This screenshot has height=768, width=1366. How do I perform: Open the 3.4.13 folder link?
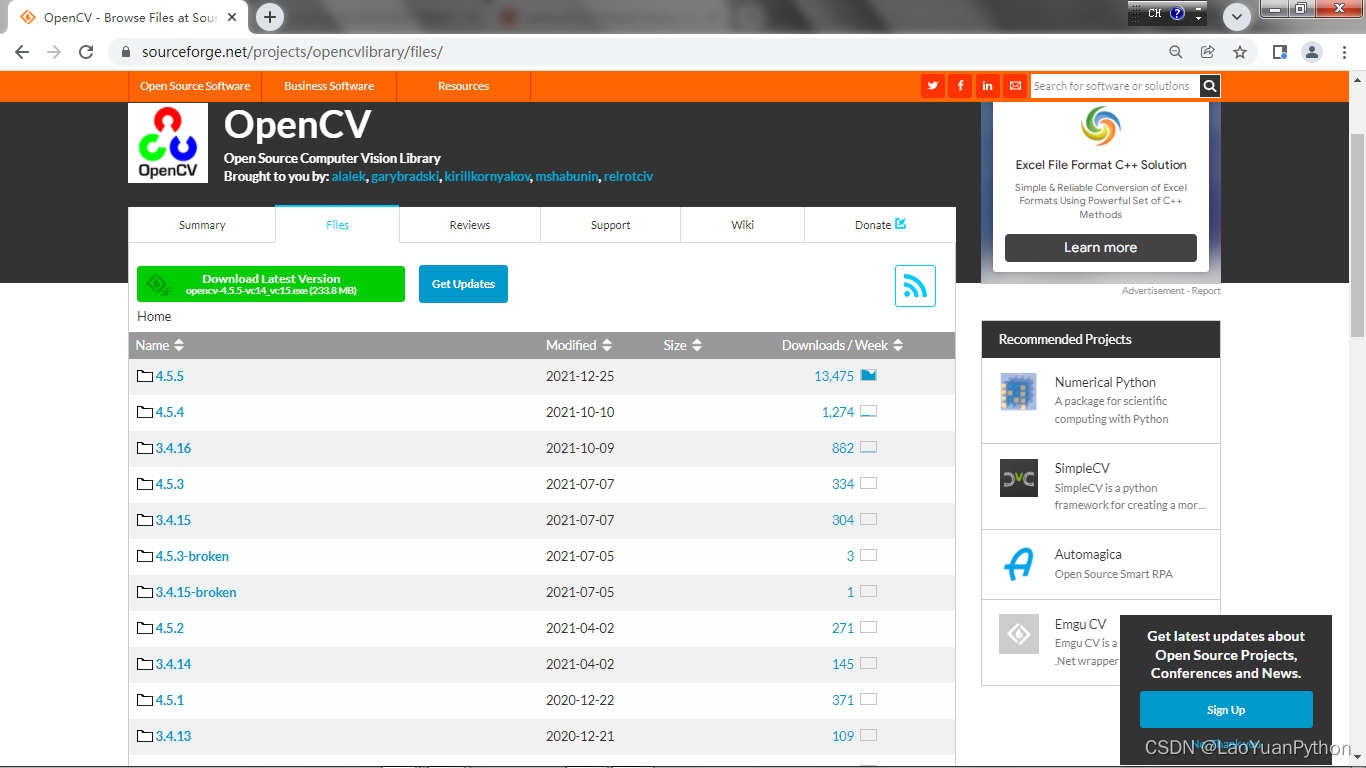pyautogui.click(x=173, y=736)
